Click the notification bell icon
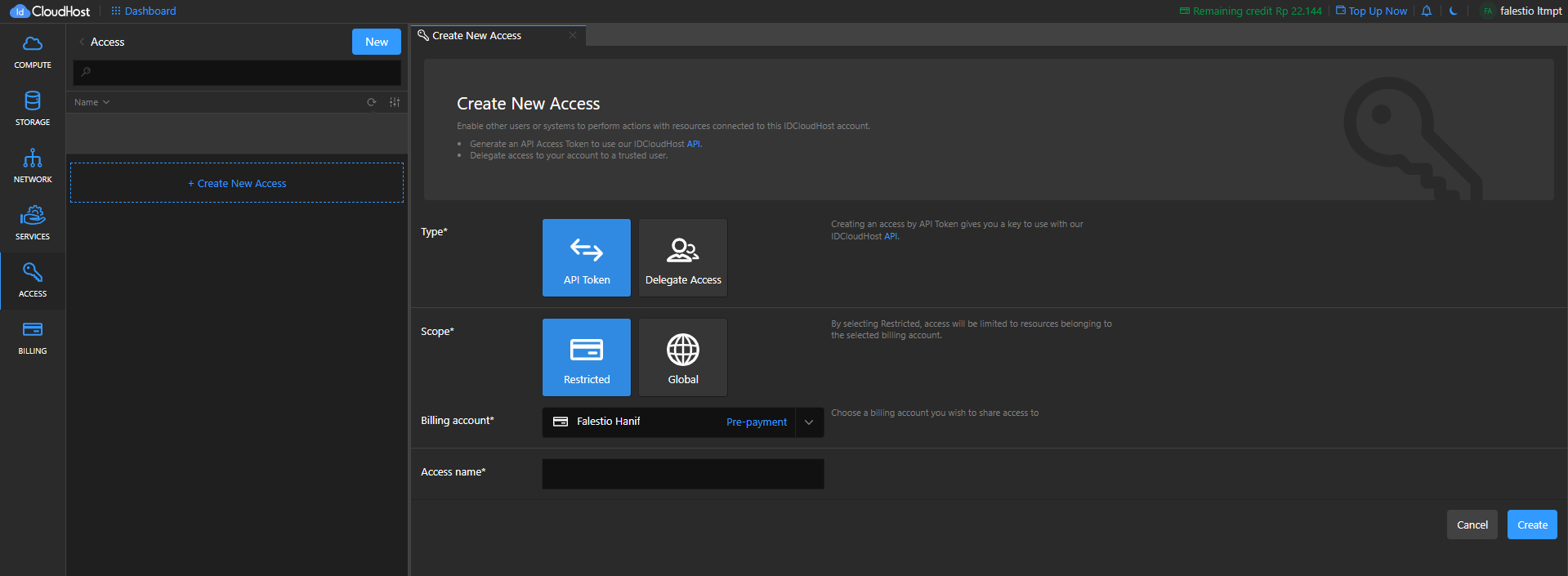This screenshot has height=576, width=1568. pos(1427,11)
